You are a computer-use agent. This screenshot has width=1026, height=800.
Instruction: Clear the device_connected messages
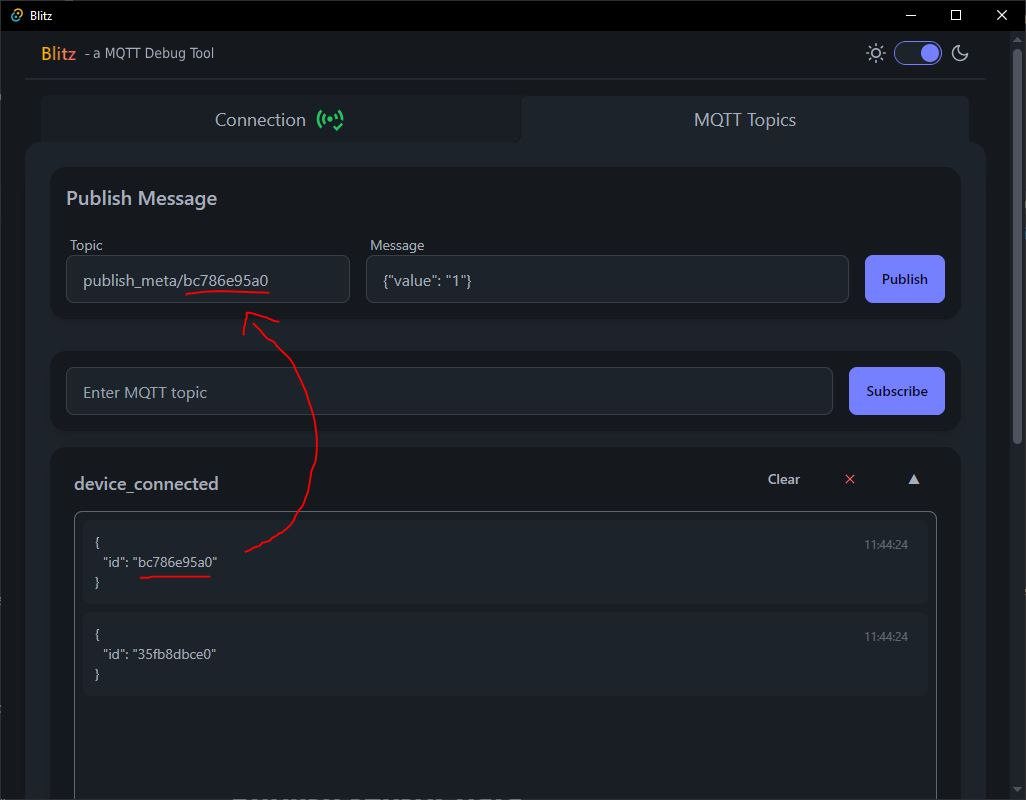783,479
